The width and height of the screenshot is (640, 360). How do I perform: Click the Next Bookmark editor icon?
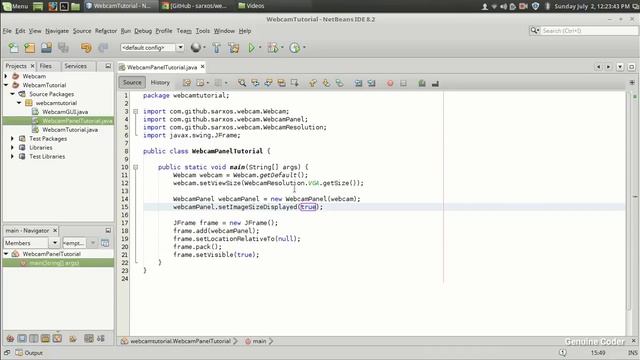tap(326, 83)
